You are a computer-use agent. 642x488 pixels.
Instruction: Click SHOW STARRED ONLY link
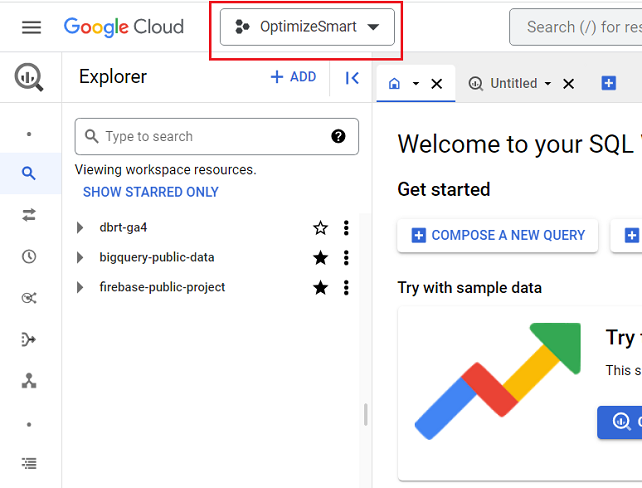click(x=150, y=192)
